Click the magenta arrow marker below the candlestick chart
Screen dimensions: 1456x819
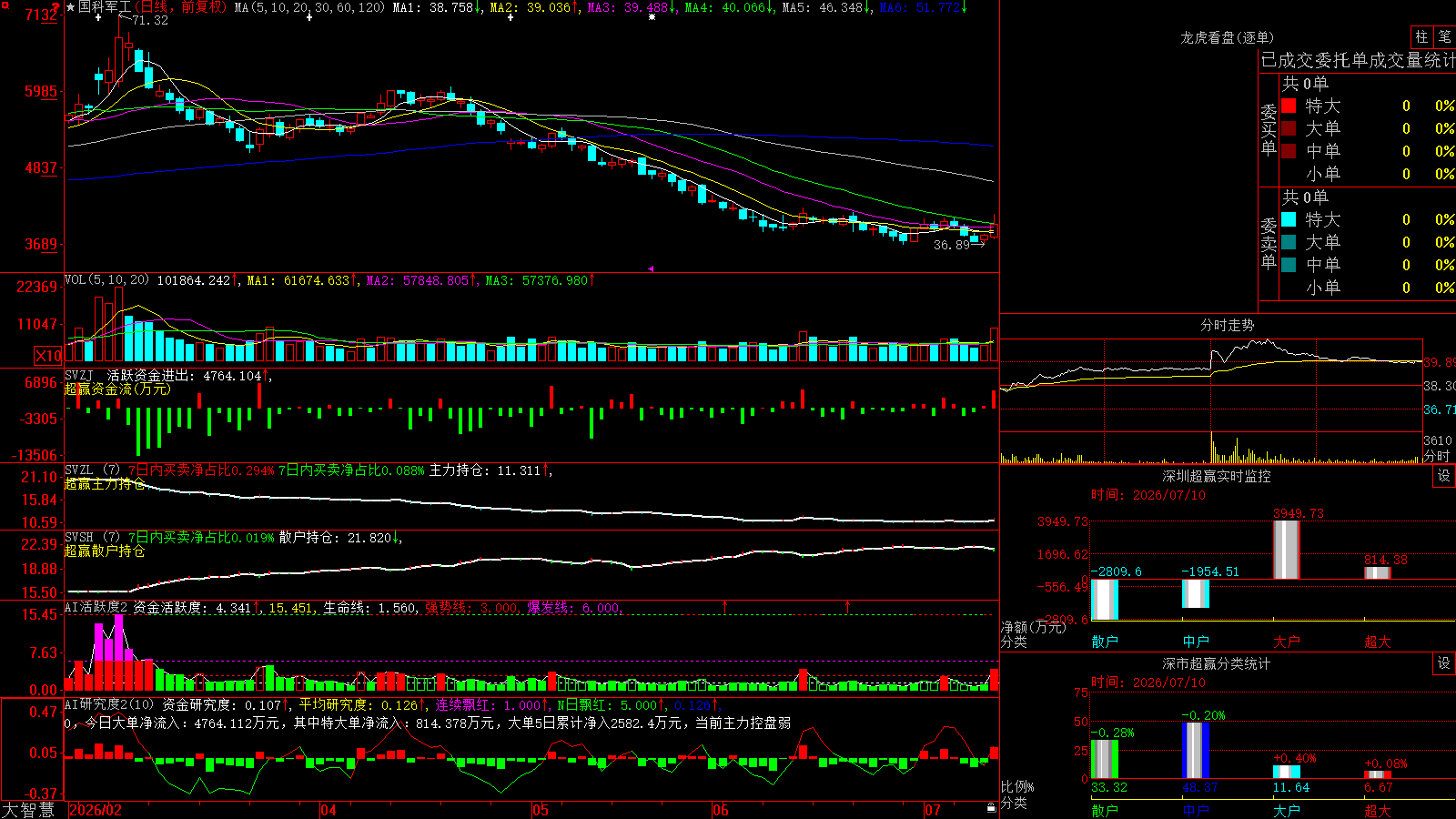point(651,268)
